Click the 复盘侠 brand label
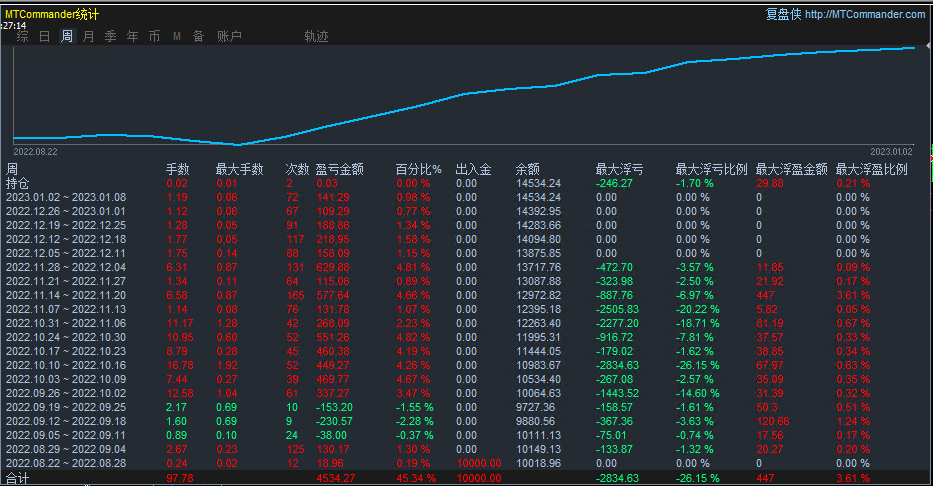This screenshot has height=486, width=933. [783, 14]
